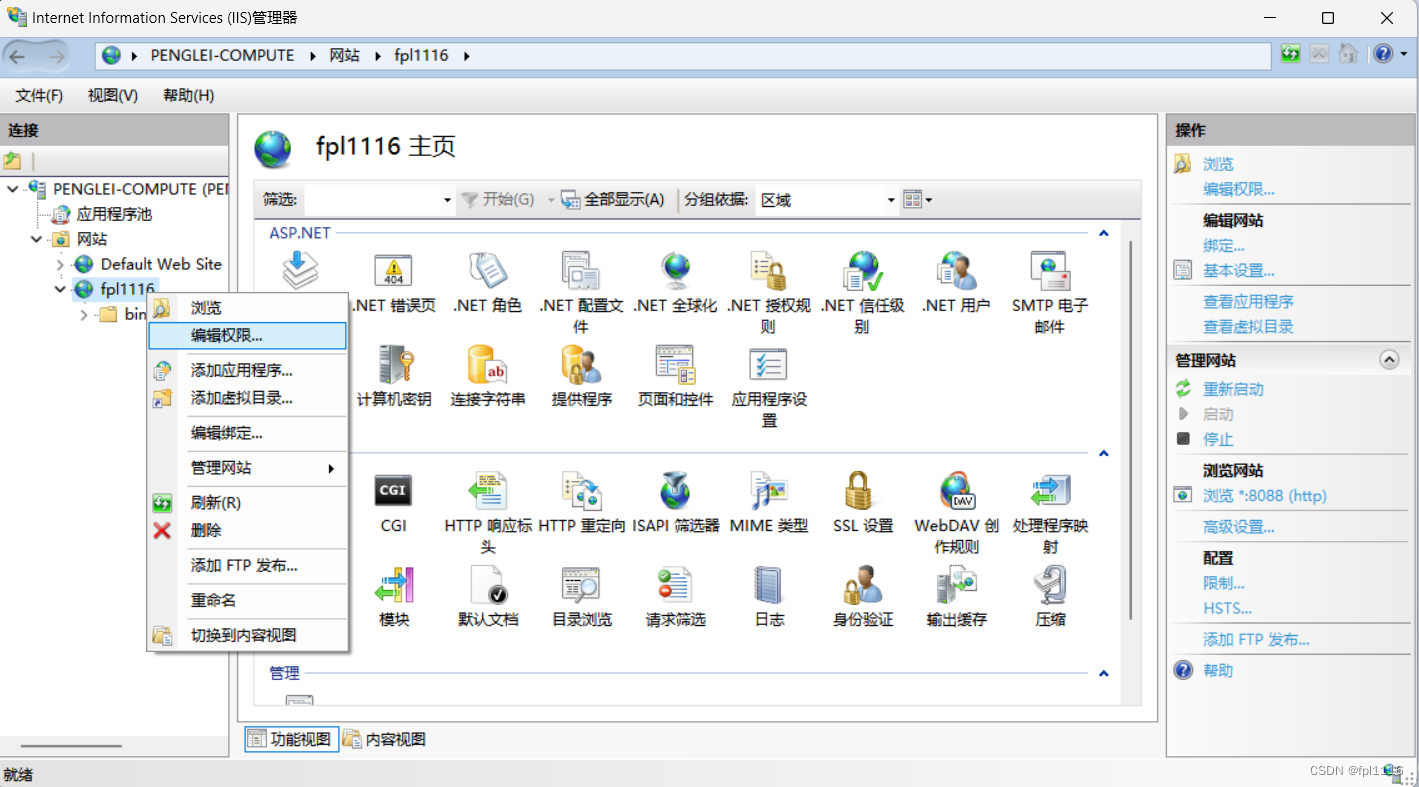Expand the bin folder node
The image size is (1419, 787).
pyautogui.click(x=84, y=314)
